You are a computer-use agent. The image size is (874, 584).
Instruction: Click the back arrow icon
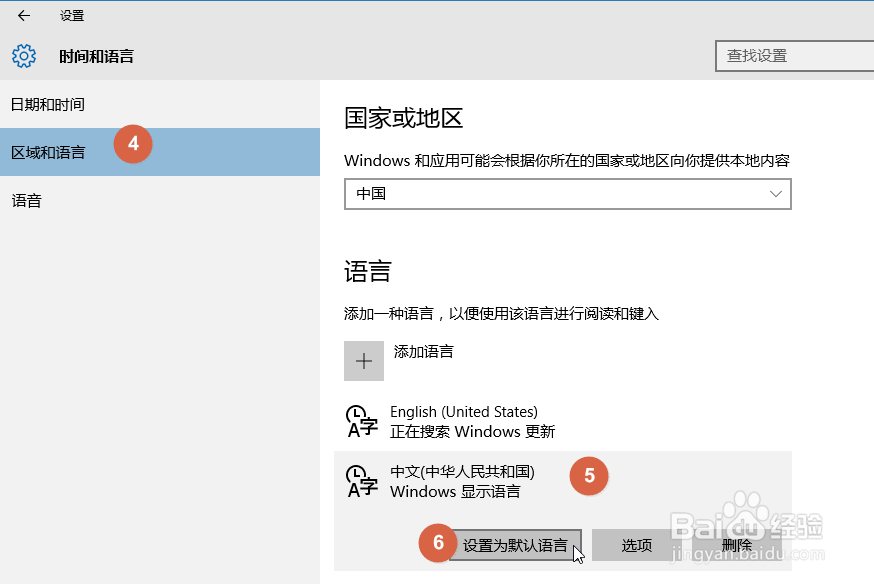[23, 15]
